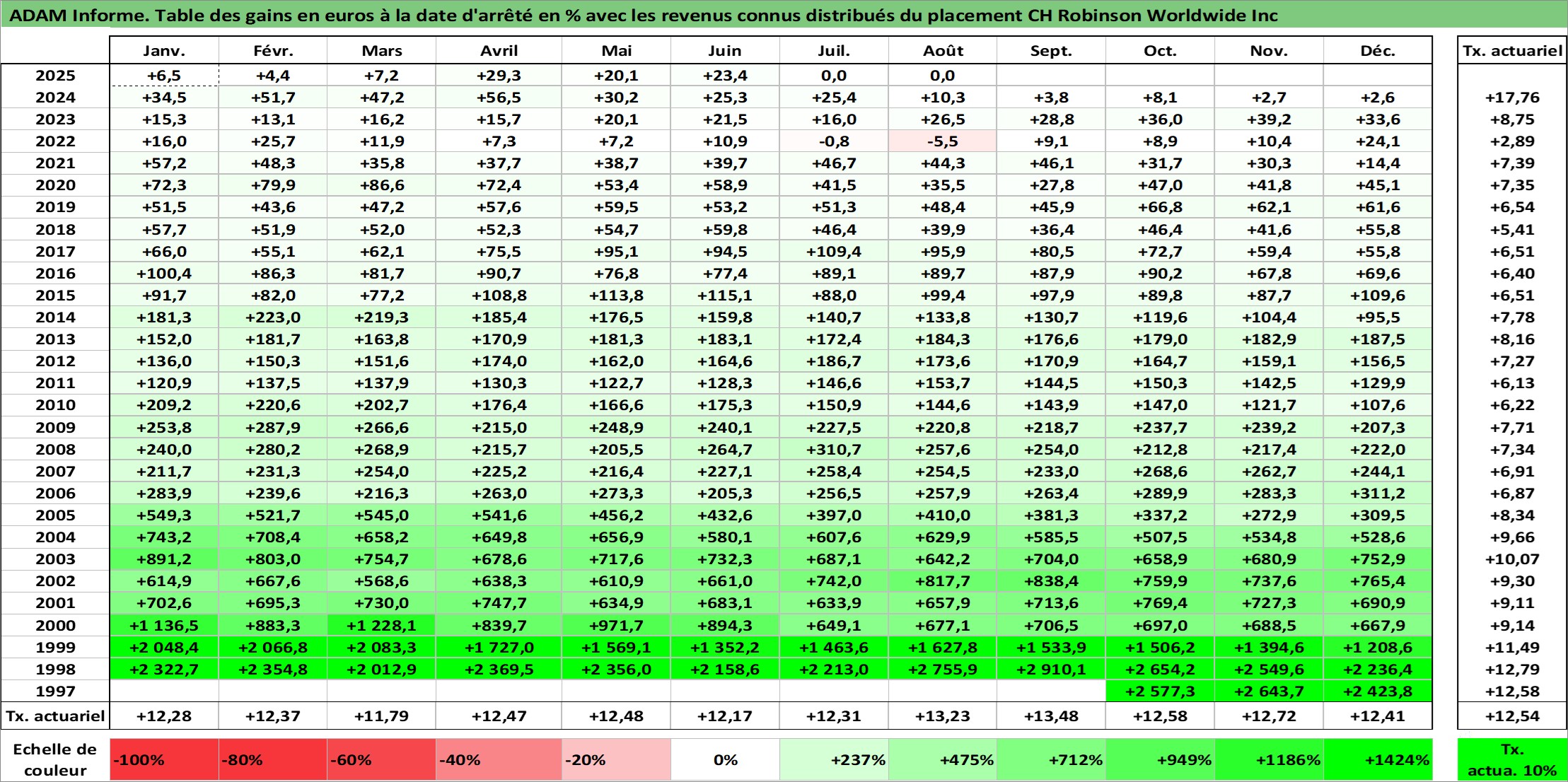The width and height of the screenshot is (1568, 782).
Task: Select the +11,79 Mars actuarial rate
Action: [x=381, y=716]
